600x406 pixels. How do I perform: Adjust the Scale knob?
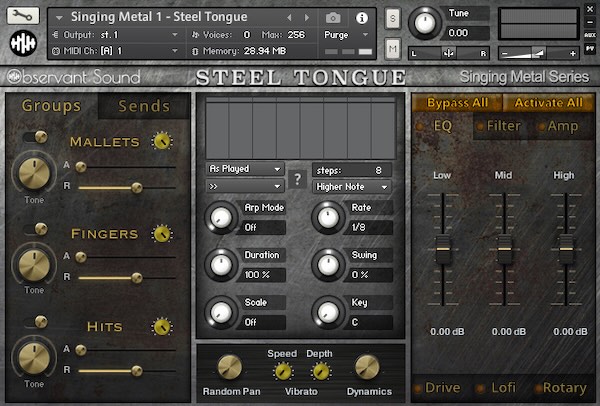pyautogui.click(x=221, y=312)
